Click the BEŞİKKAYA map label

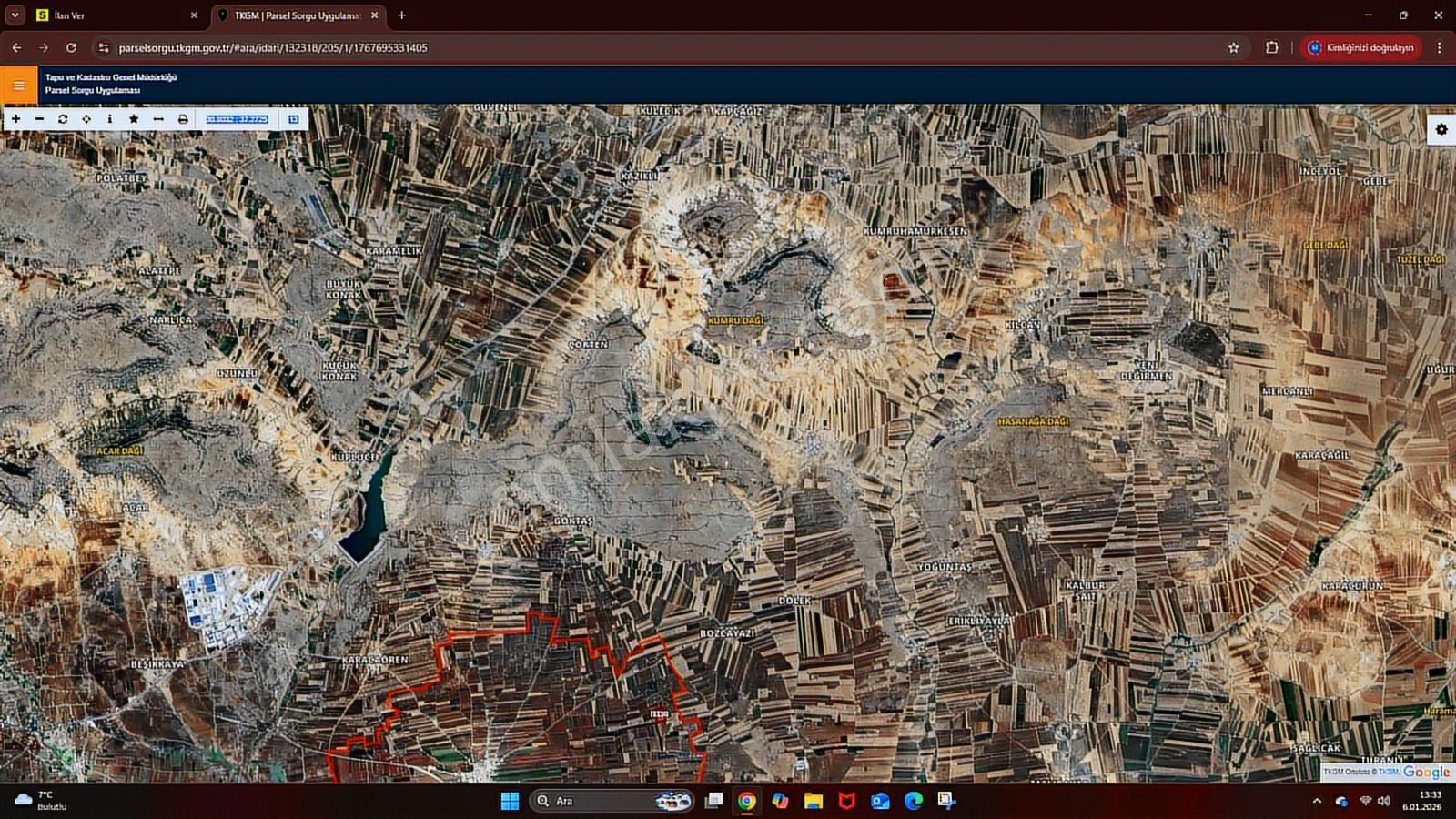click(157, 664)
